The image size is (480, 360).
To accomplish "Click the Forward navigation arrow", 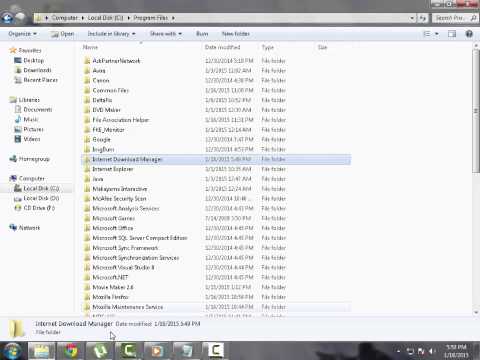I will pyautogui.click(x=21, y=17).
